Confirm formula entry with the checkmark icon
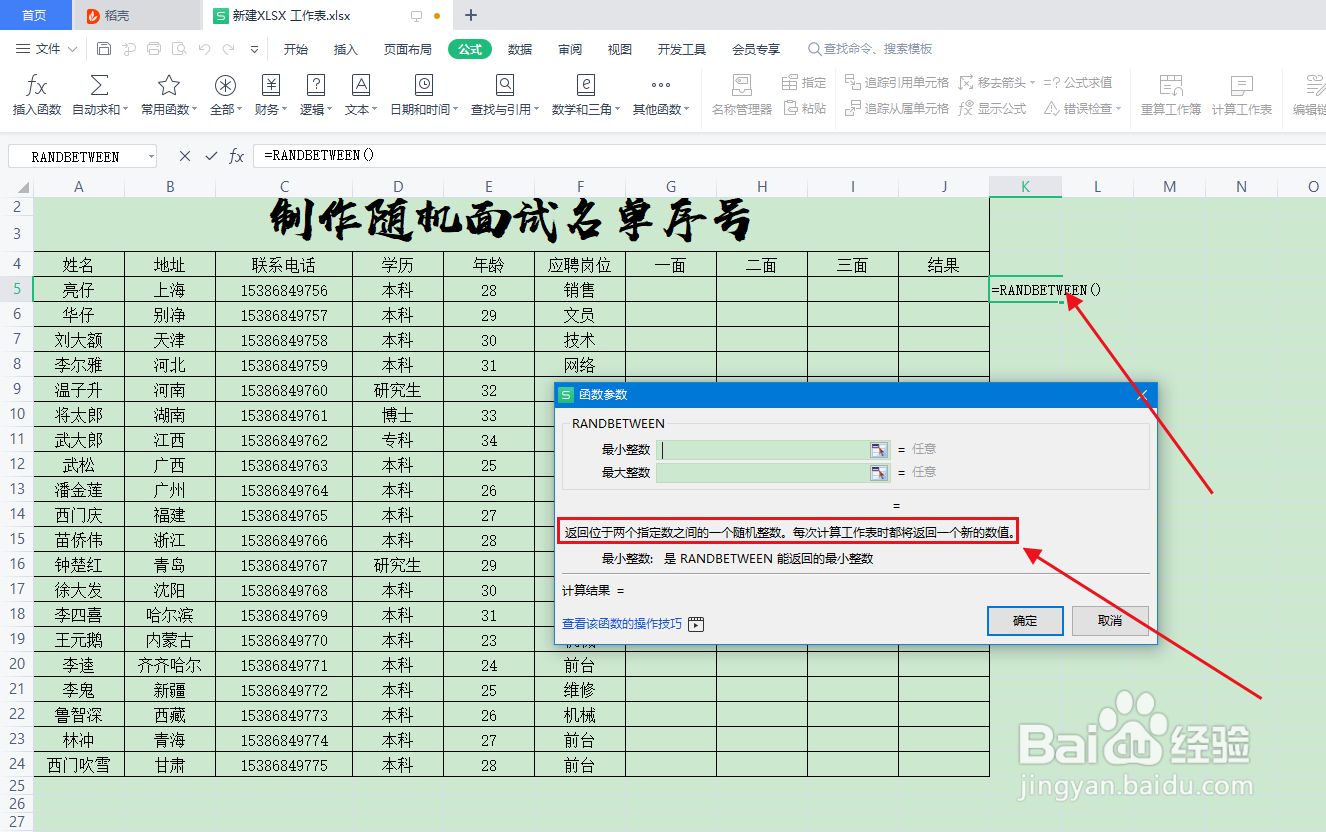Viewport: 1326px width, 832px height. click(x=211, y=156)
